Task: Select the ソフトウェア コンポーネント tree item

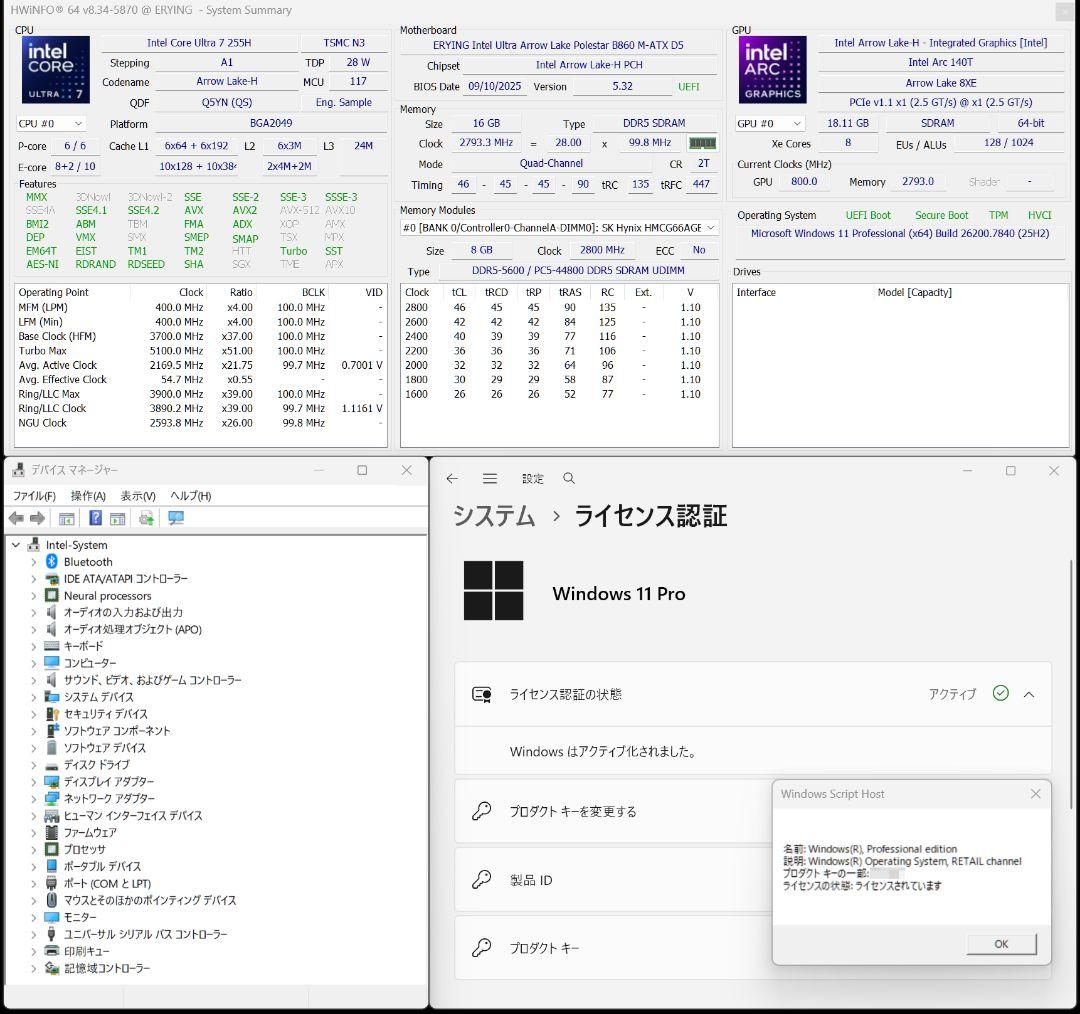Action: (x=116, y=731)
